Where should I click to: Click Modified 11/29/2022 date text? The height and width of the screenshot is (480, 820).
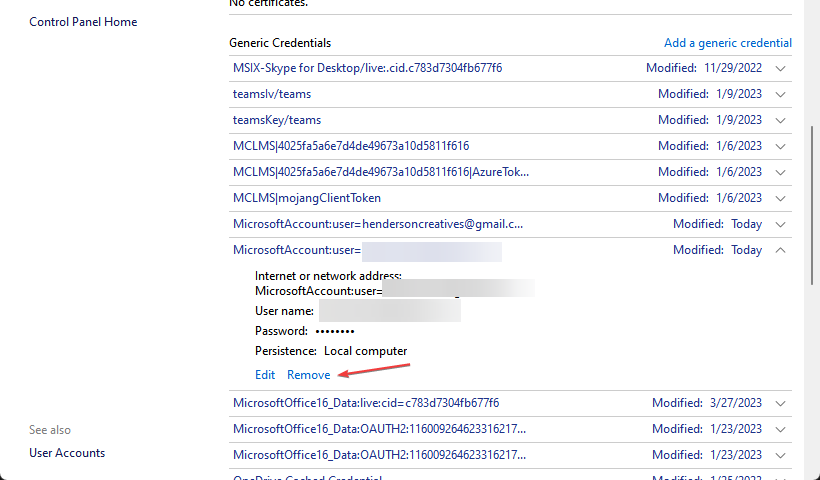point(704,68)
